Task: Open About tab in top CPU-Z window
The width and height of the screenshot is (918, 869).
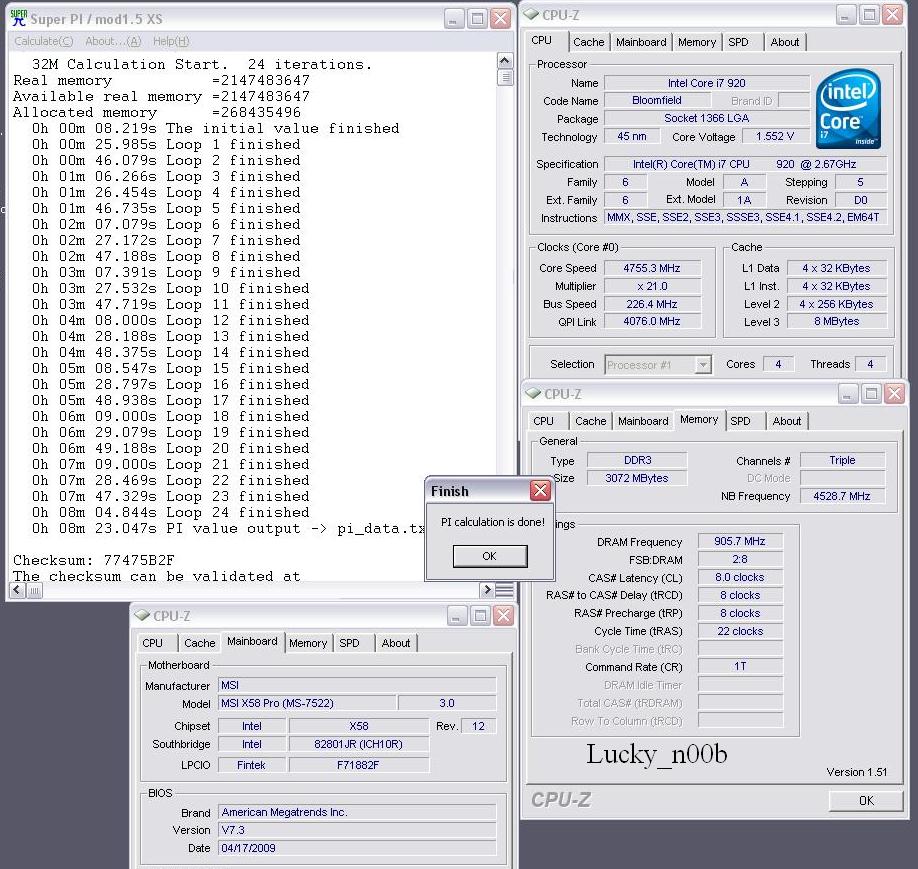Action: click(x=785, y=42)
